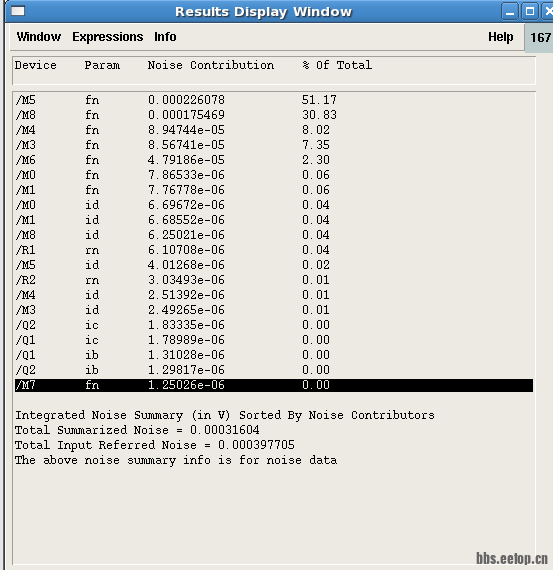Click the Integrated Noise Summary heading line

tap(225, 415)
